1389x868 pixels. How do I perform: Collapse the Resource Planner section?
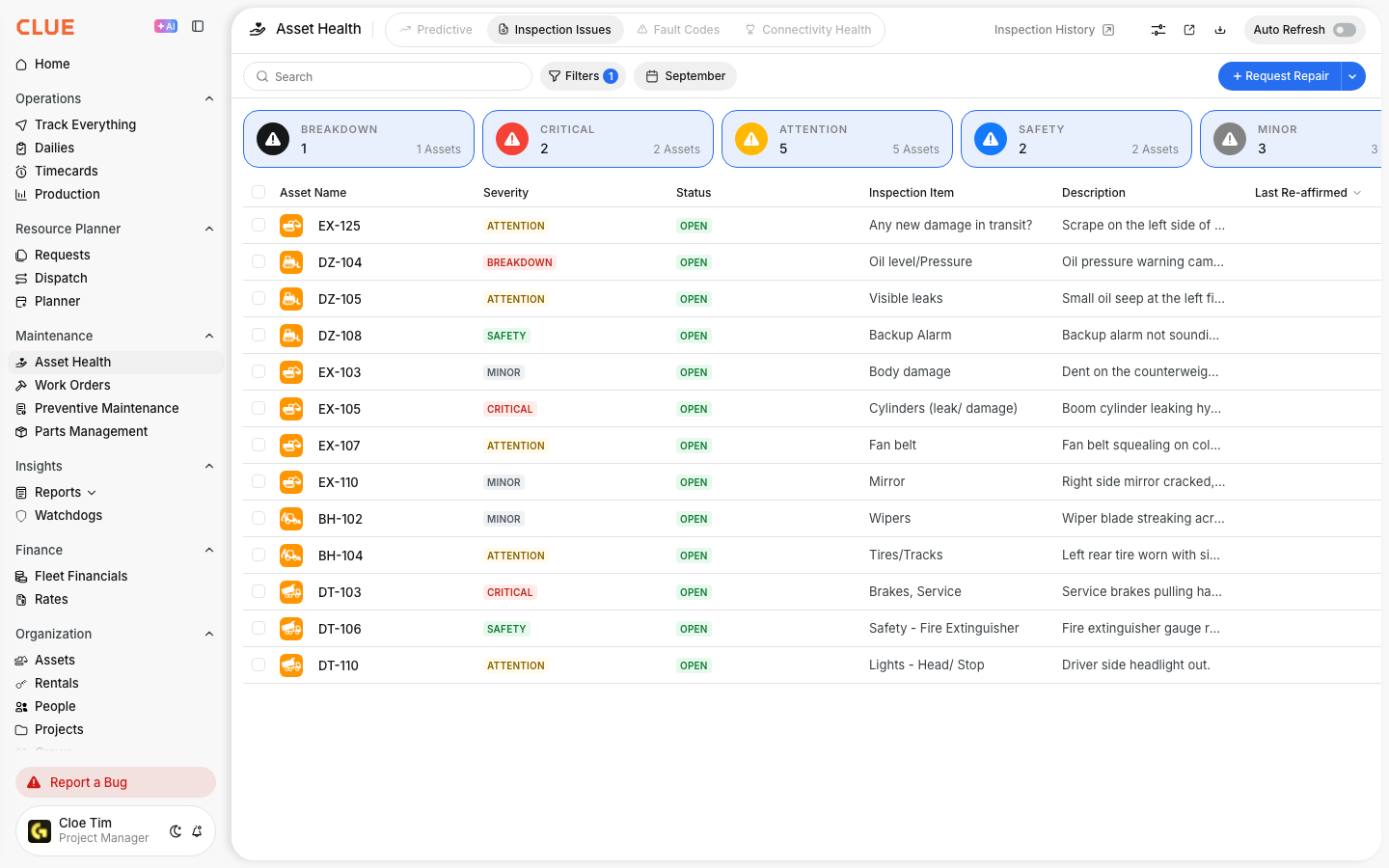209,229
